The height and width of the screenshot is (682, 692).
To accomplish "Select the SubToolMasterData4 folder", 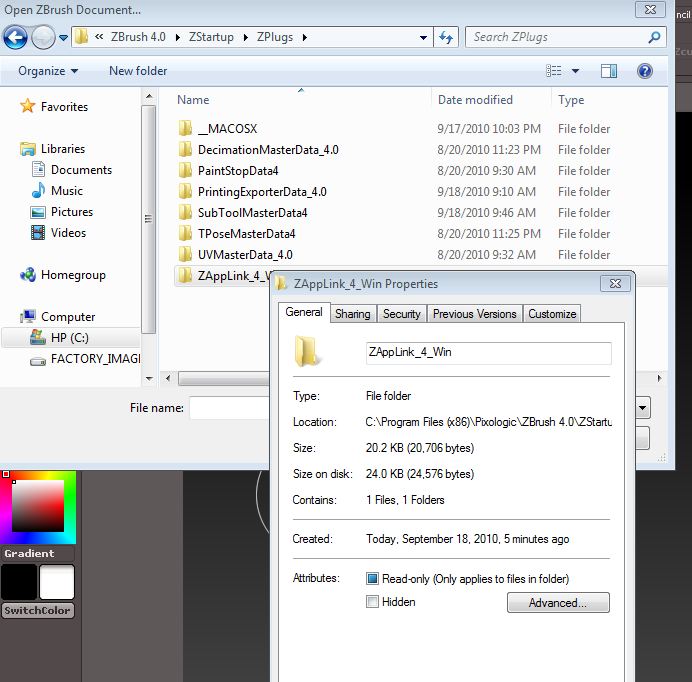I will (243, 213).
